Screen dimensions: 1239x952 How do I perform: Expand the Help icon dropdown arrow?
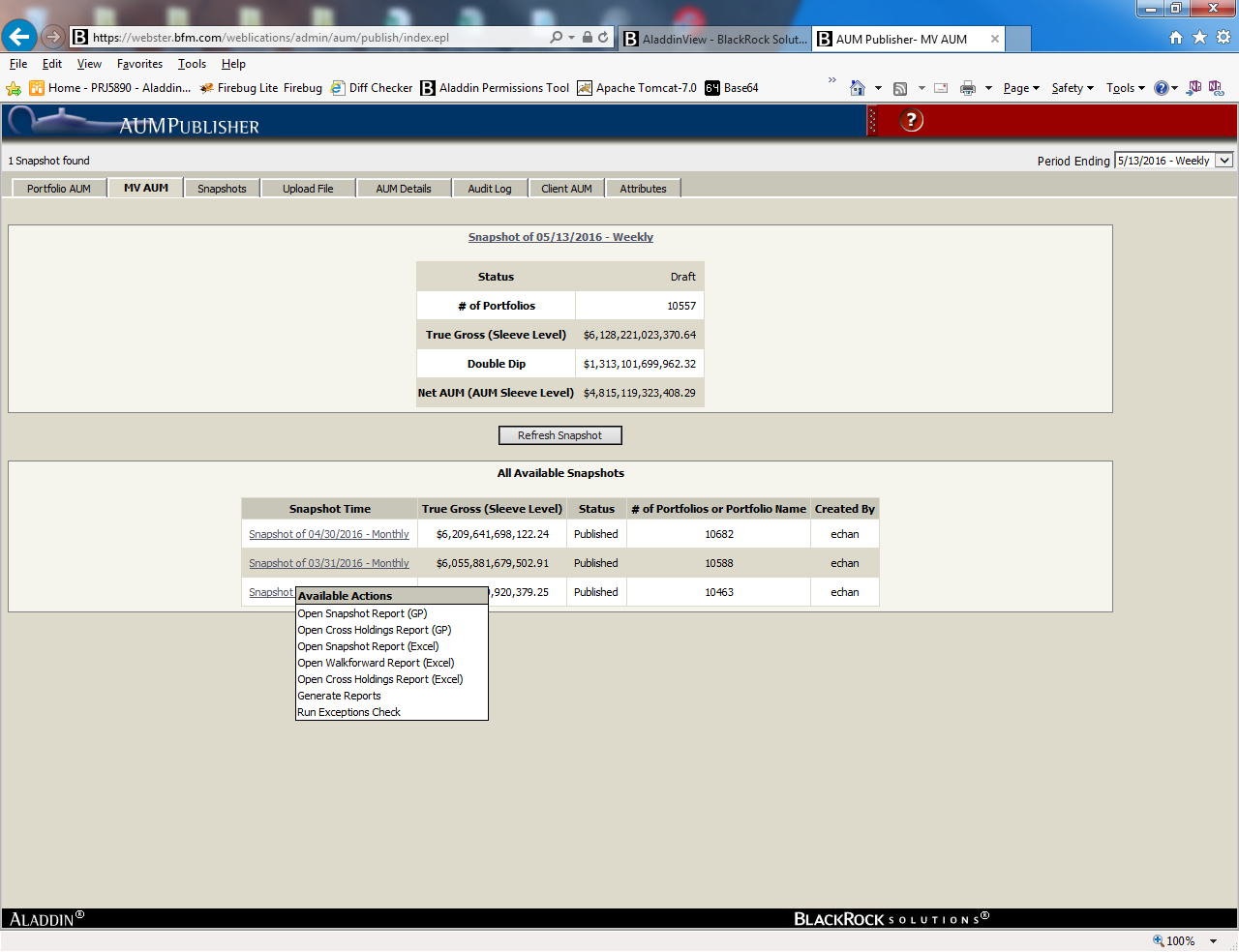(x=1174, y=88)
